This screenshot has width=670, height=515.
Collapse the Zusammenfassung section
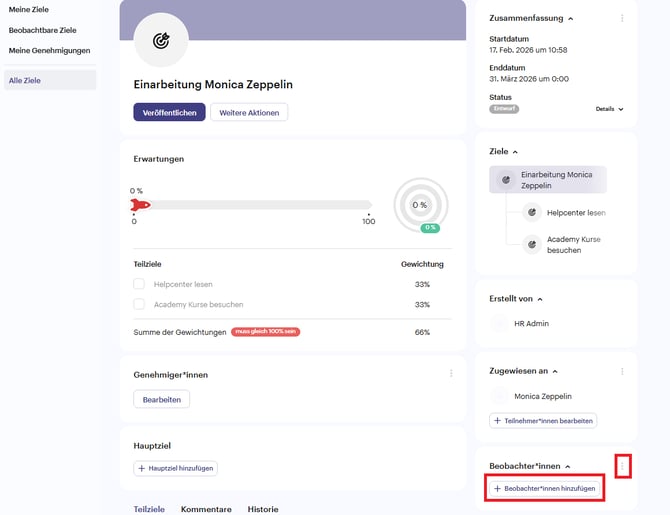point(571,19)
